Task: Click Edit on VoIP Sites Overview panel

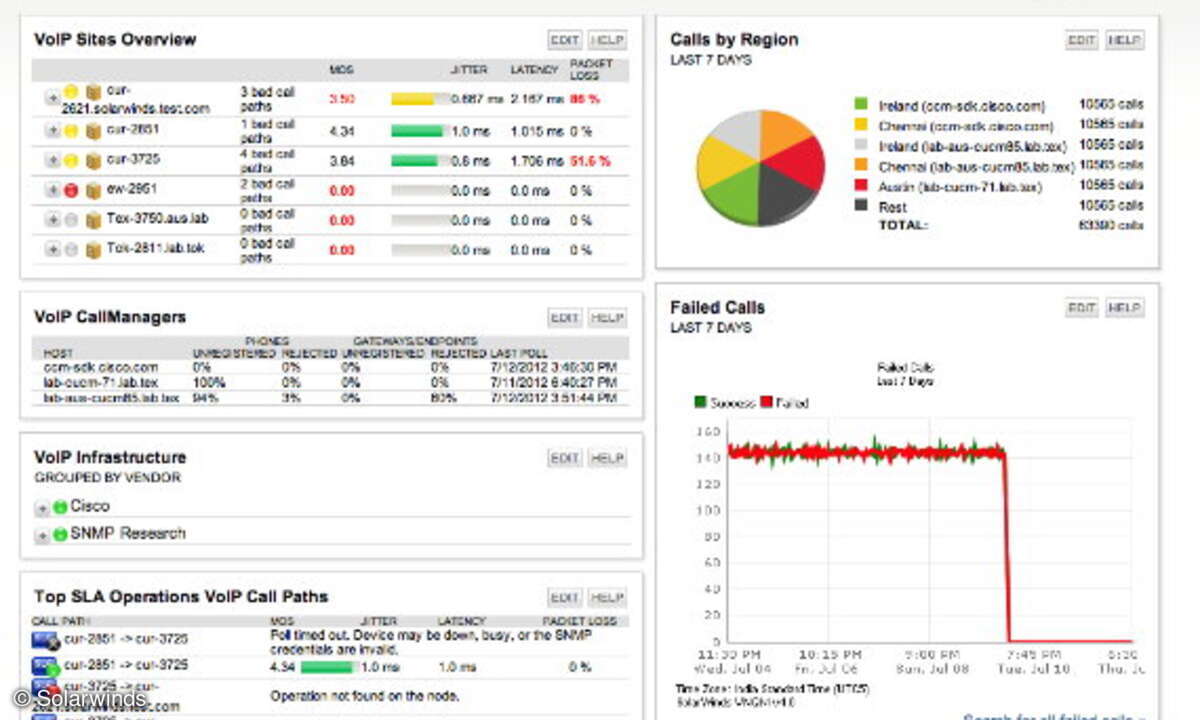Action: tap(564, 40)
